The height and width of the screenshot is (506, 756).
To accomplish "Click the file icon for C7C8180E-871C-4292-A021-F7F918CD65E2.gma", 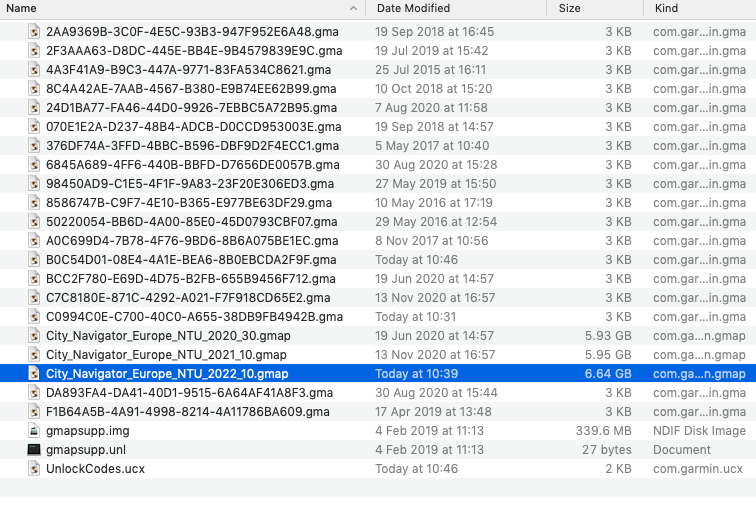I will click(34, 298).
